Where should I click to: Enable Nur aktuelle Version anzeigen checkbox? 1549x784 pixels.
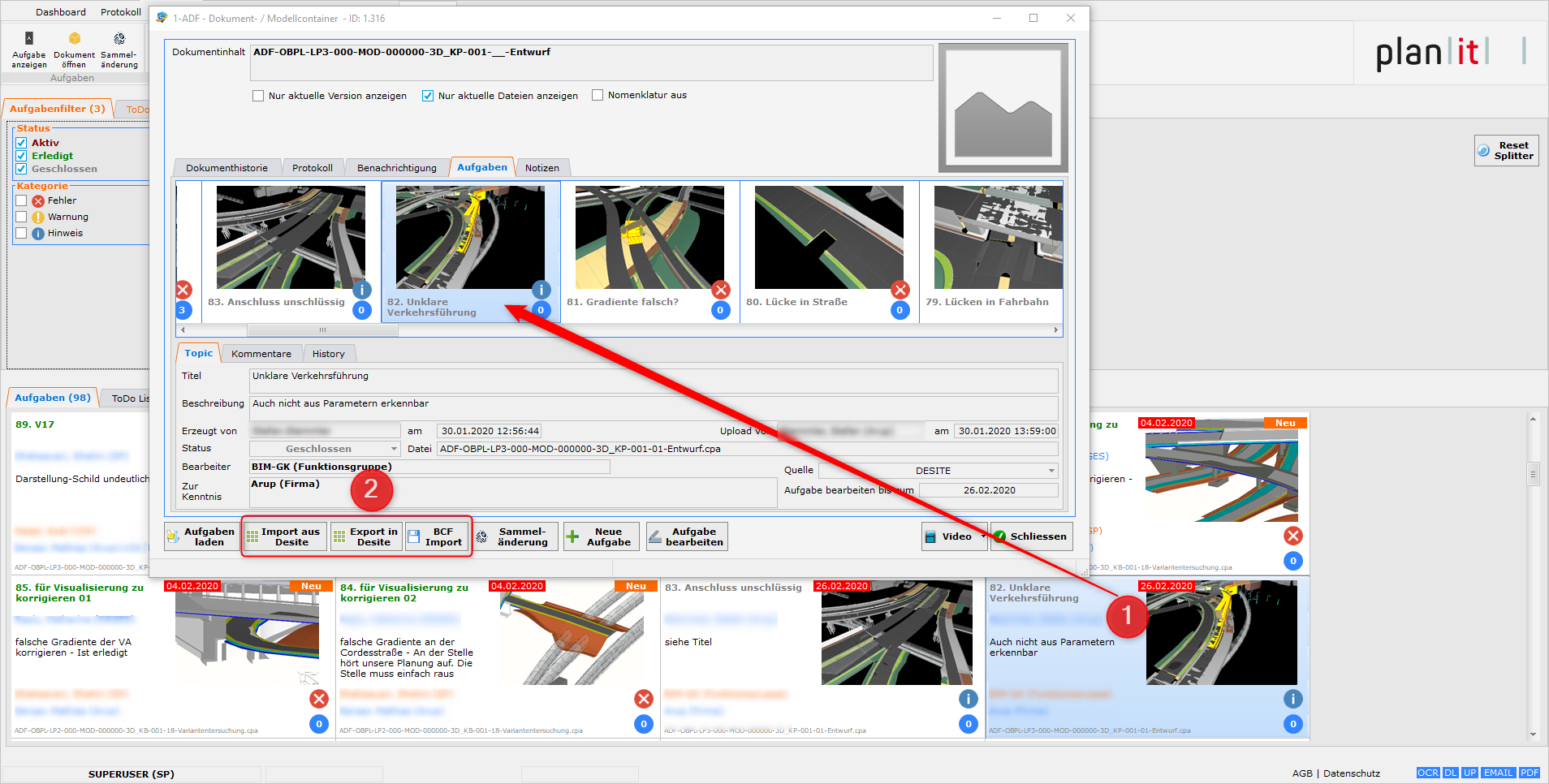[258, 96]
